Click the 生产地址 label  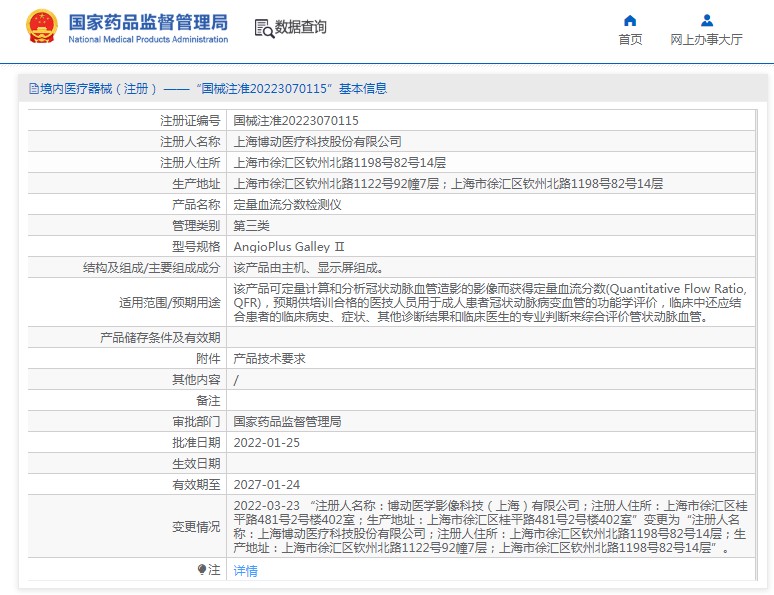coord(196,184)
